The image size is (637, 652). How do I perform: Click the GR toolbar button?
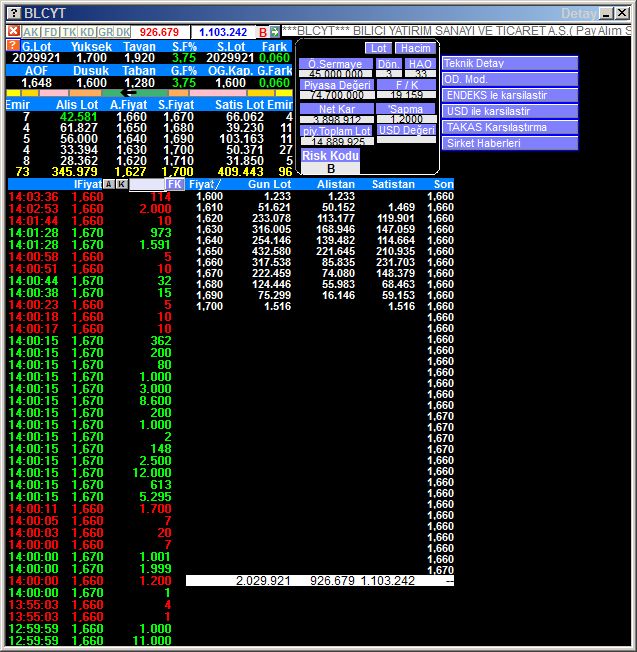click(x=106, y=32)
